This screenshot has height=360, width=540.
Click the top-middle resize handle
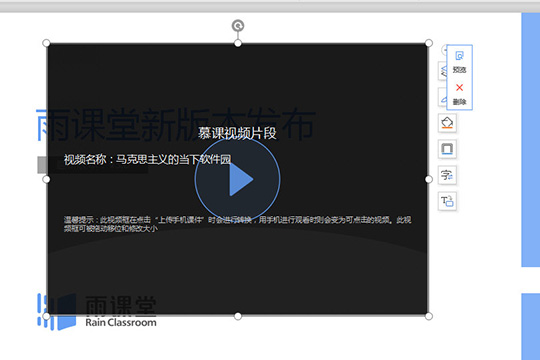click(x=238, y=43)
